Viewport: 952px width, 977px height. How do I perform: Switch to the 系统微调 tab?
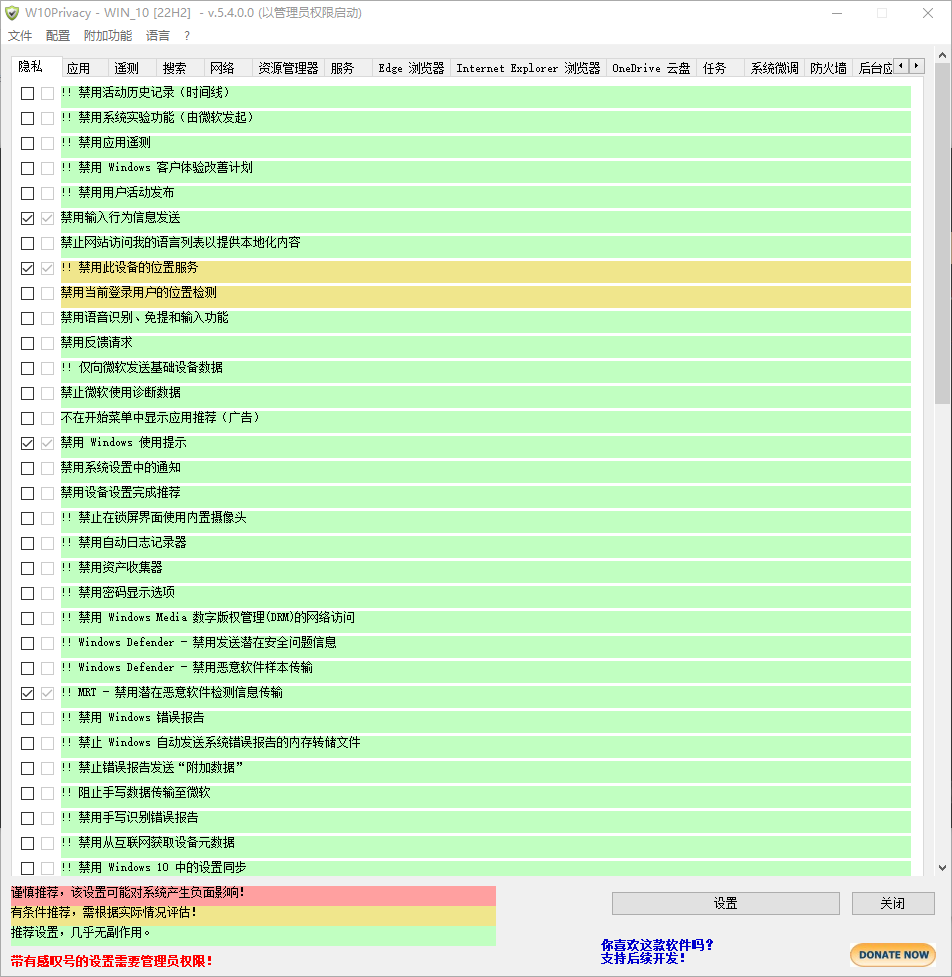(x=774, y=68)
